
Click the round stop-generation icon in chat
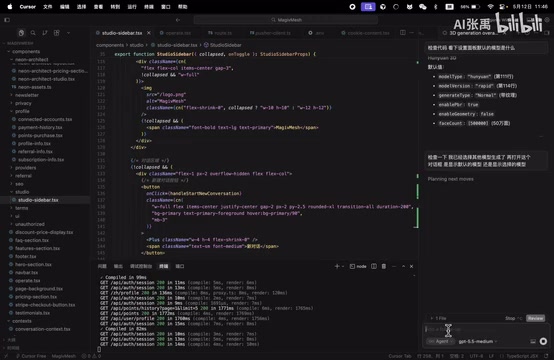543,341
